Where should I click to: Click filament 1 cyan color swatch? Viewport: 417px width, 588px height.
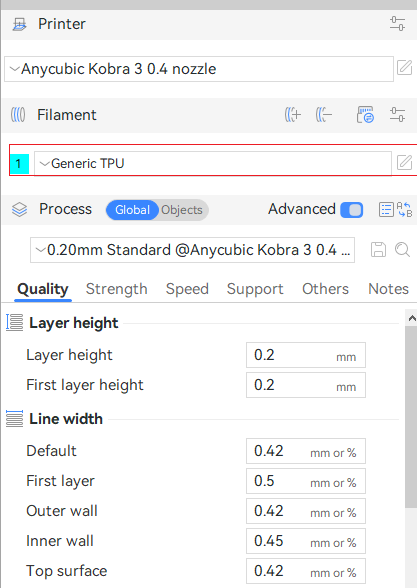[19, 164]
